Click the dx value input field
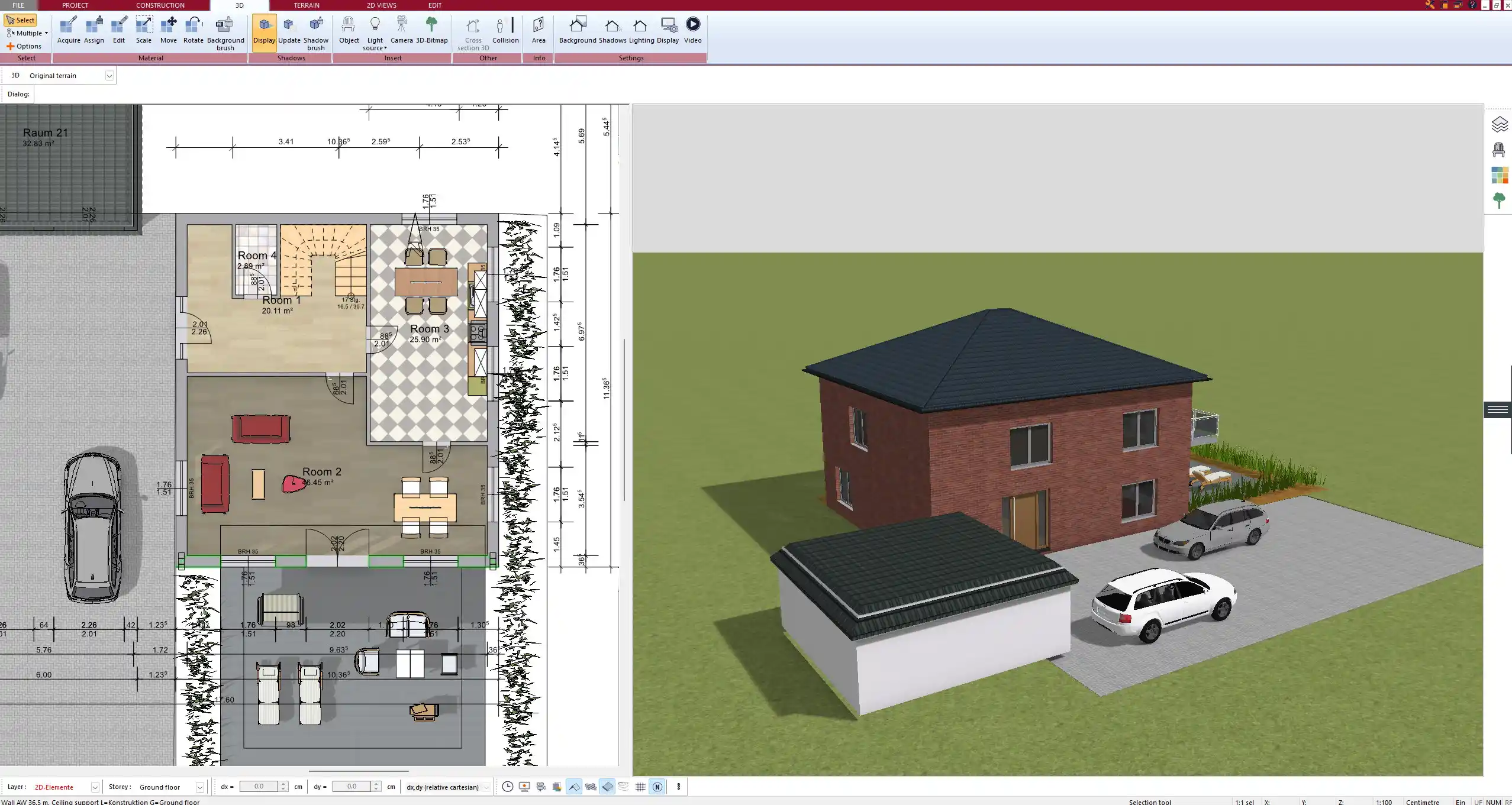This screenshot has width=1512, height=805. click(259, 787)
